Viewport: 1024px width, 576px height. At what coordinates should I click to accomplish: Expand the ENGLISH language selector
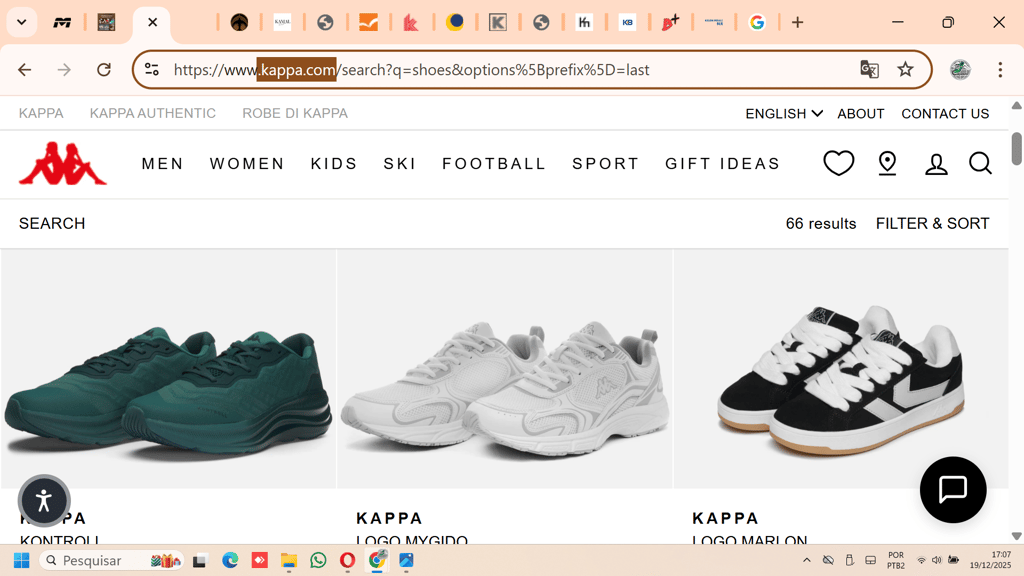point(784,114)
